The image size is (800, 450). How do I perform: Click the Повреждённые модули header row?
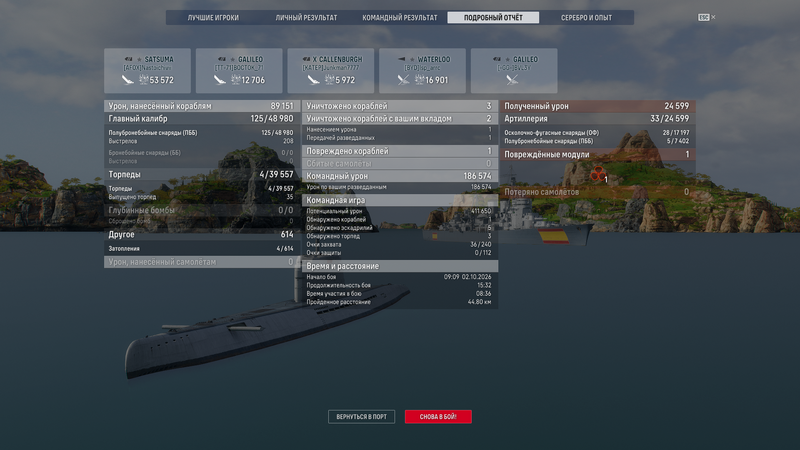[597, 155]
